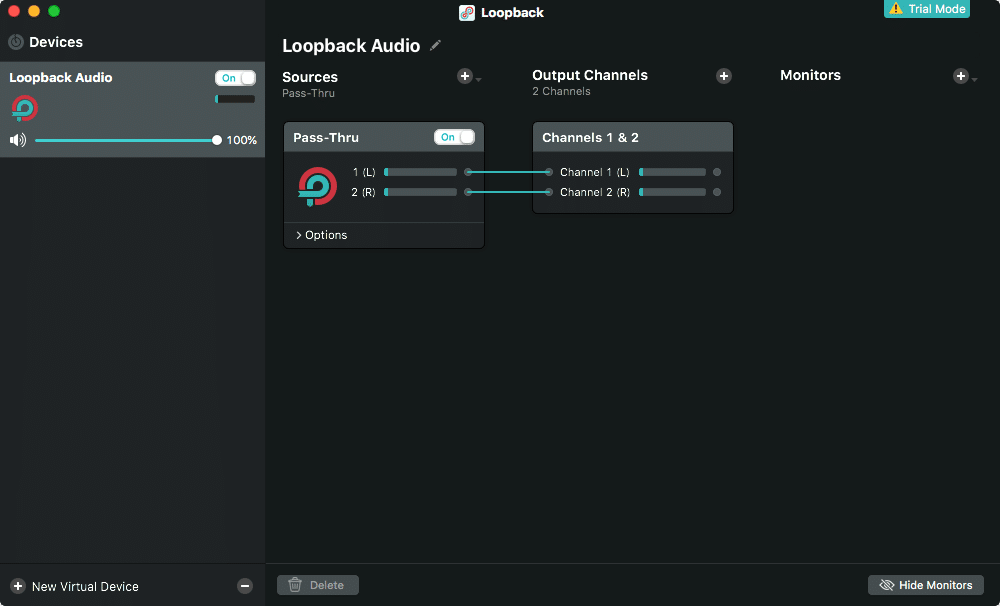Add a new monitor with the plus icon
The width and height of the screenshot is (1000, 606).
click(x=960, y=76)
